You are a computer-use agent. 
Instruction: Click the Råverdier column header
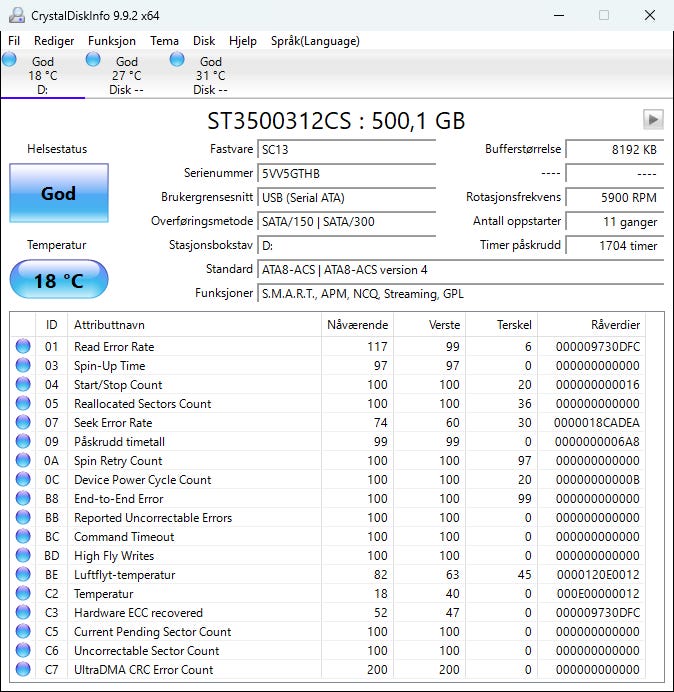591,325
